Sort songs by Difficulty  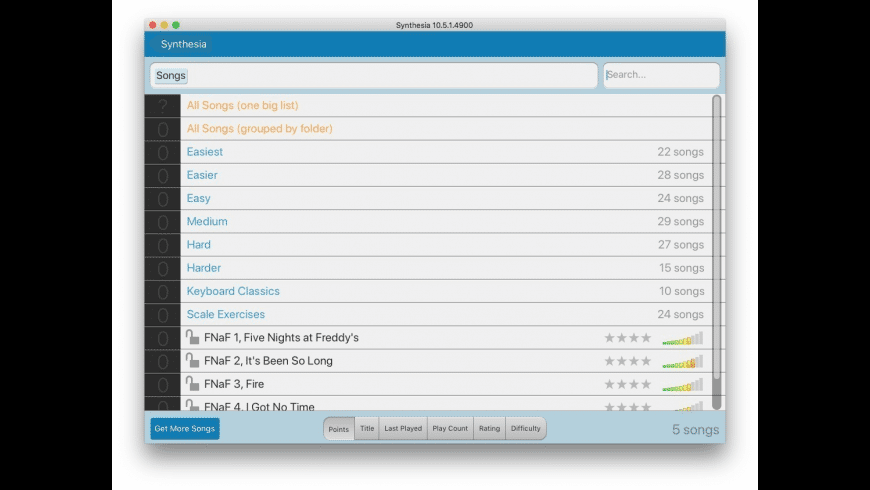525,428
